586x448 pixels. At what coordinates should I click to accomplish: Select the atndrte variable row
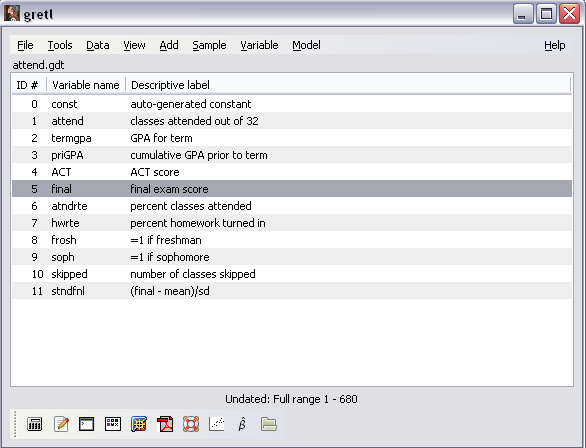click(292, 206)
